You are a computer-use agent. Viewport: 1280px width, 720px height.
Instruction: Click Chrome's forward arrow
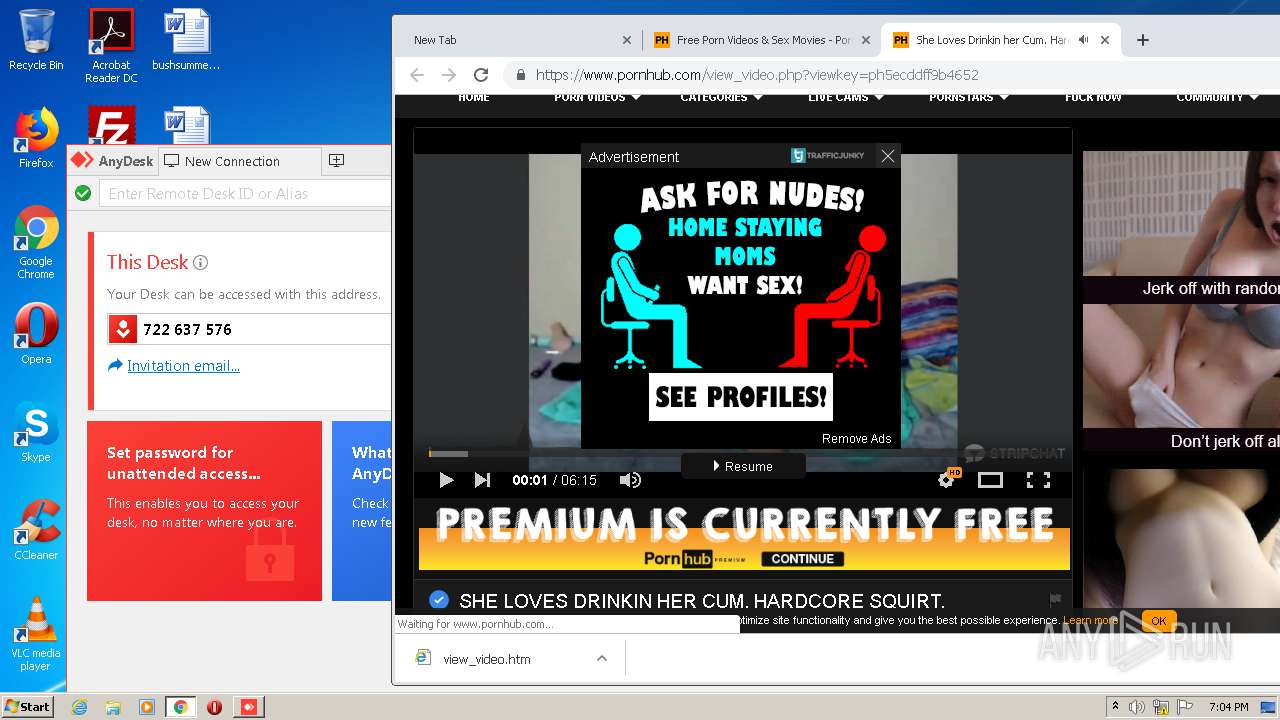tap(449, 75)
